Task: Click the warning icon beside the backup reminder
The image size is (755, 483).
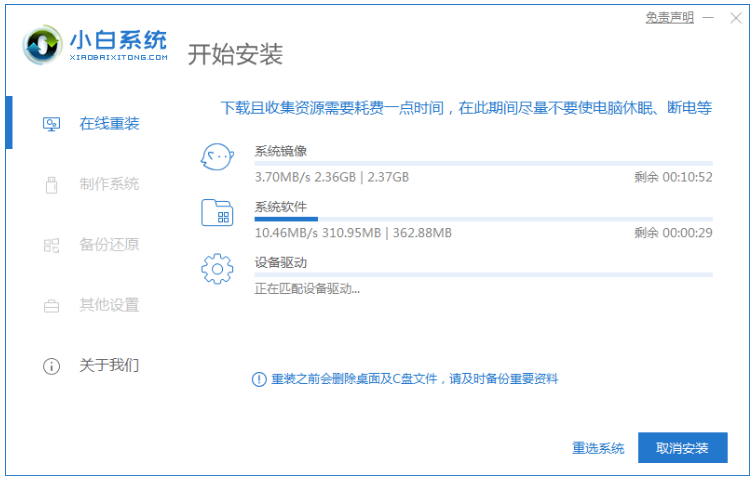Action: point(259,379)
